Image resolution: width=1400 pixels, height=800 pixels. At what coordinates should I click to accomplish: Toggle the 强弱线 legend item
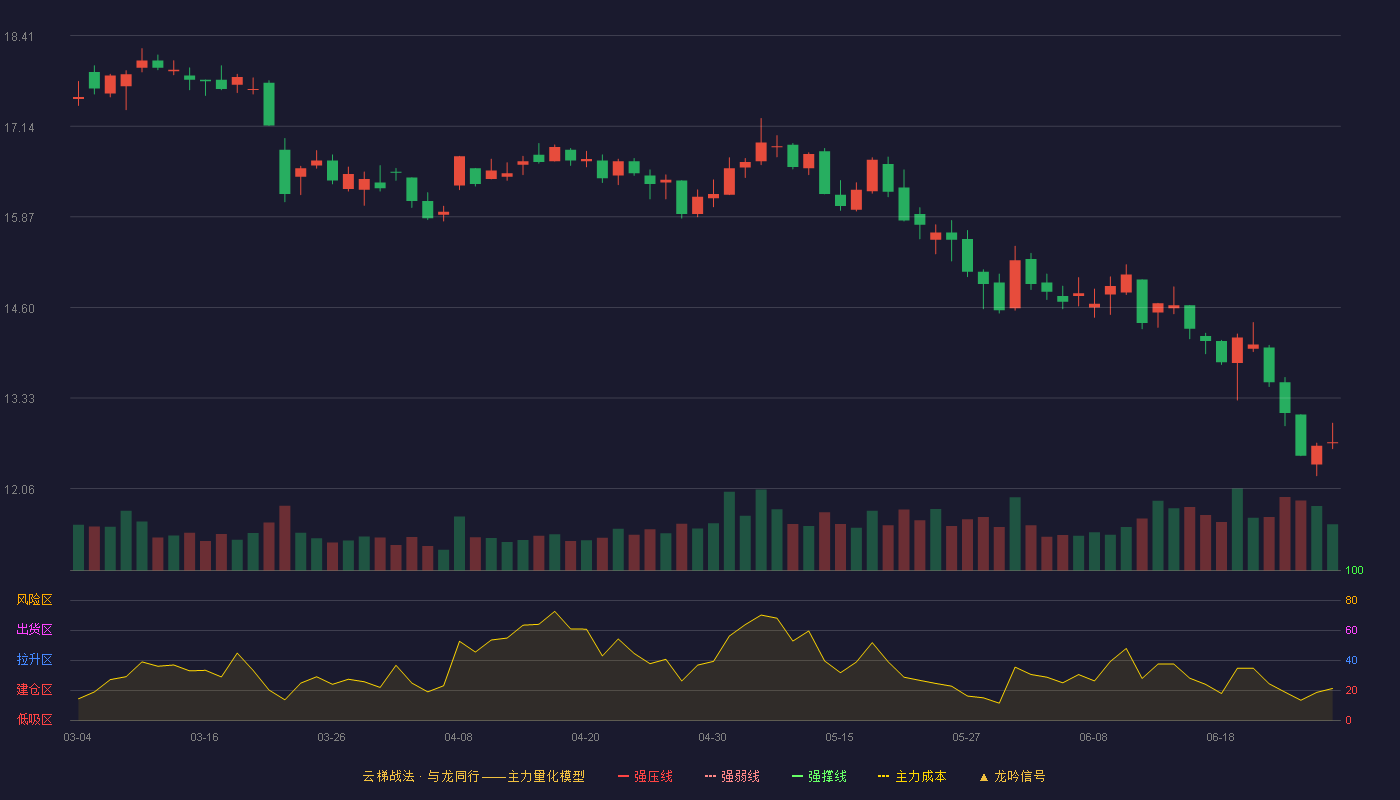[x=732, y=776]
